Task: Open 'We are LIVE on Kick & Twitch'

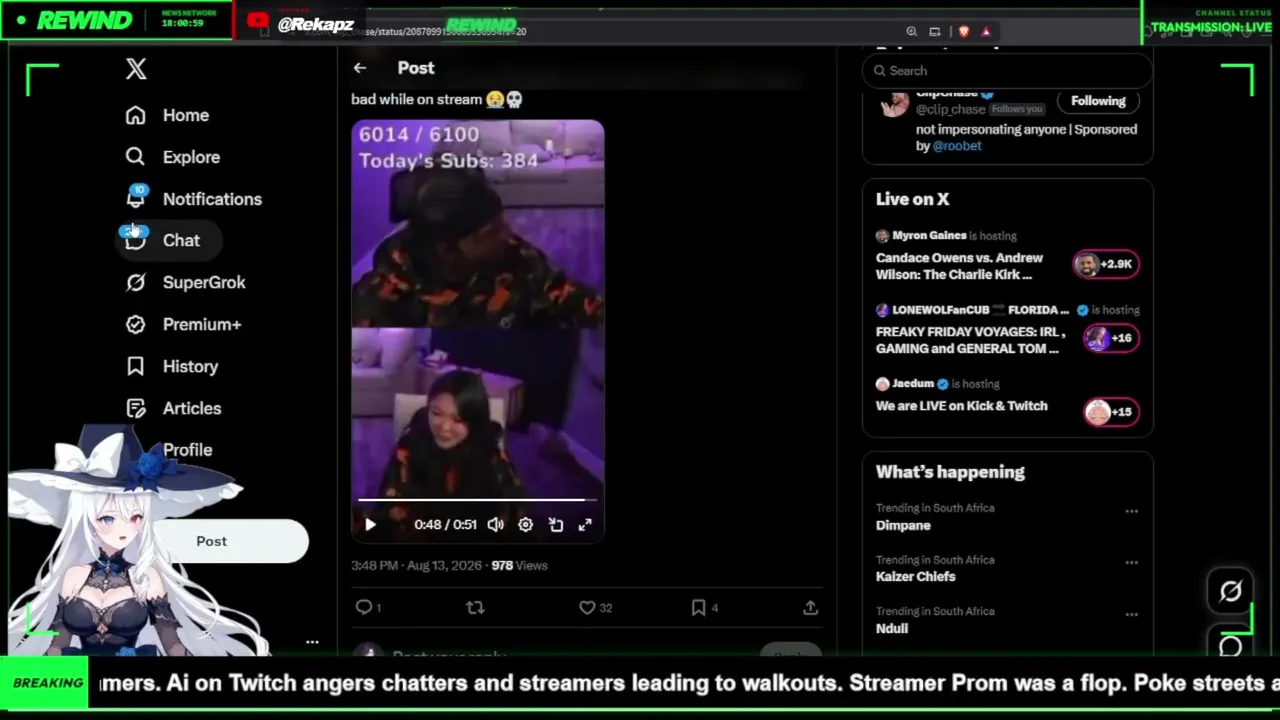Action: tap(962, 405)
